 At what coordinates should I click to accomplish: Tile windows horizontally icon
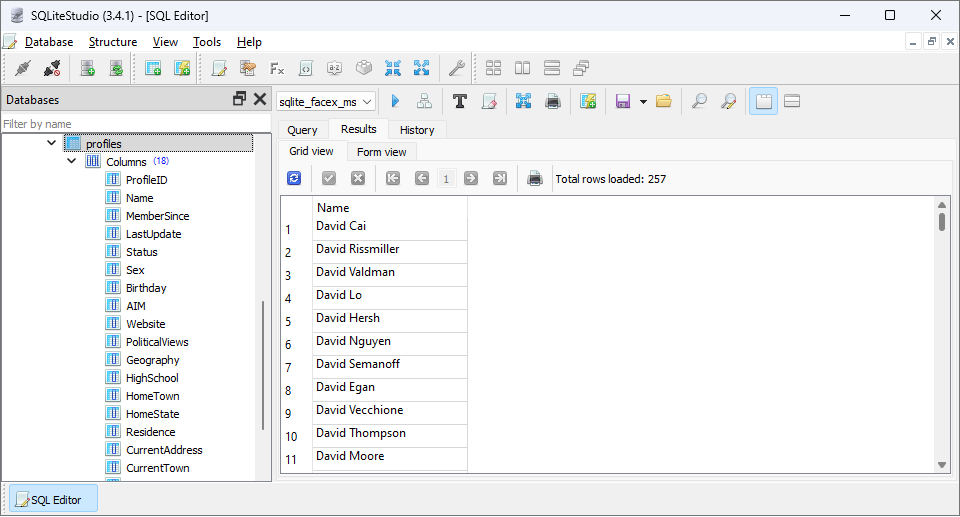point(522,68)
